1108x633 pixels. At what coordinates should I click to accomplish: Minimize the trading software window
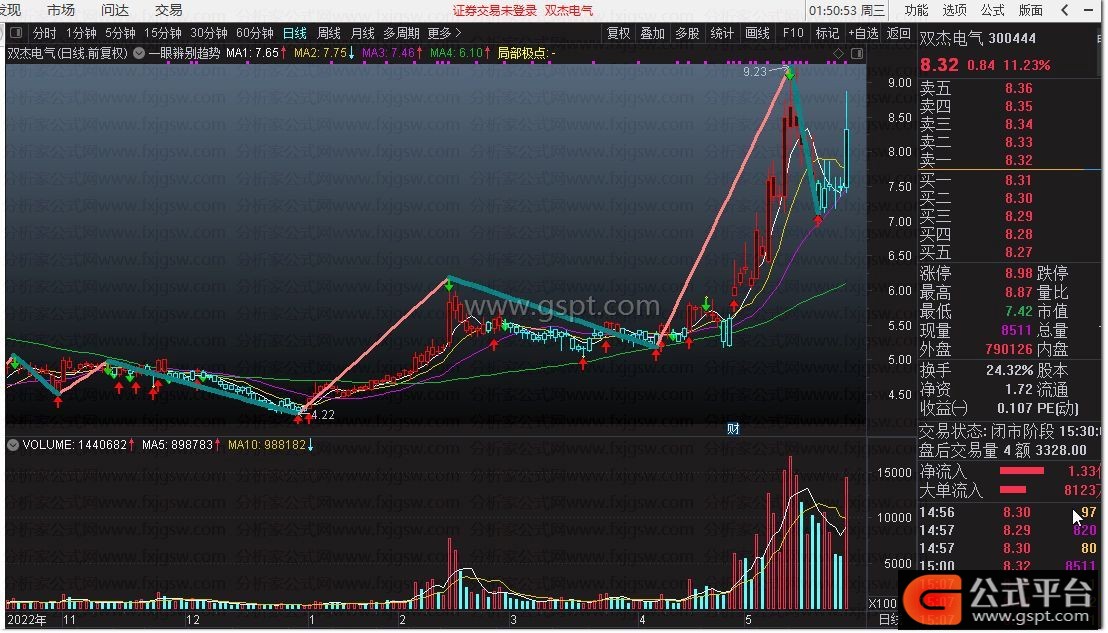(1088, 10)
